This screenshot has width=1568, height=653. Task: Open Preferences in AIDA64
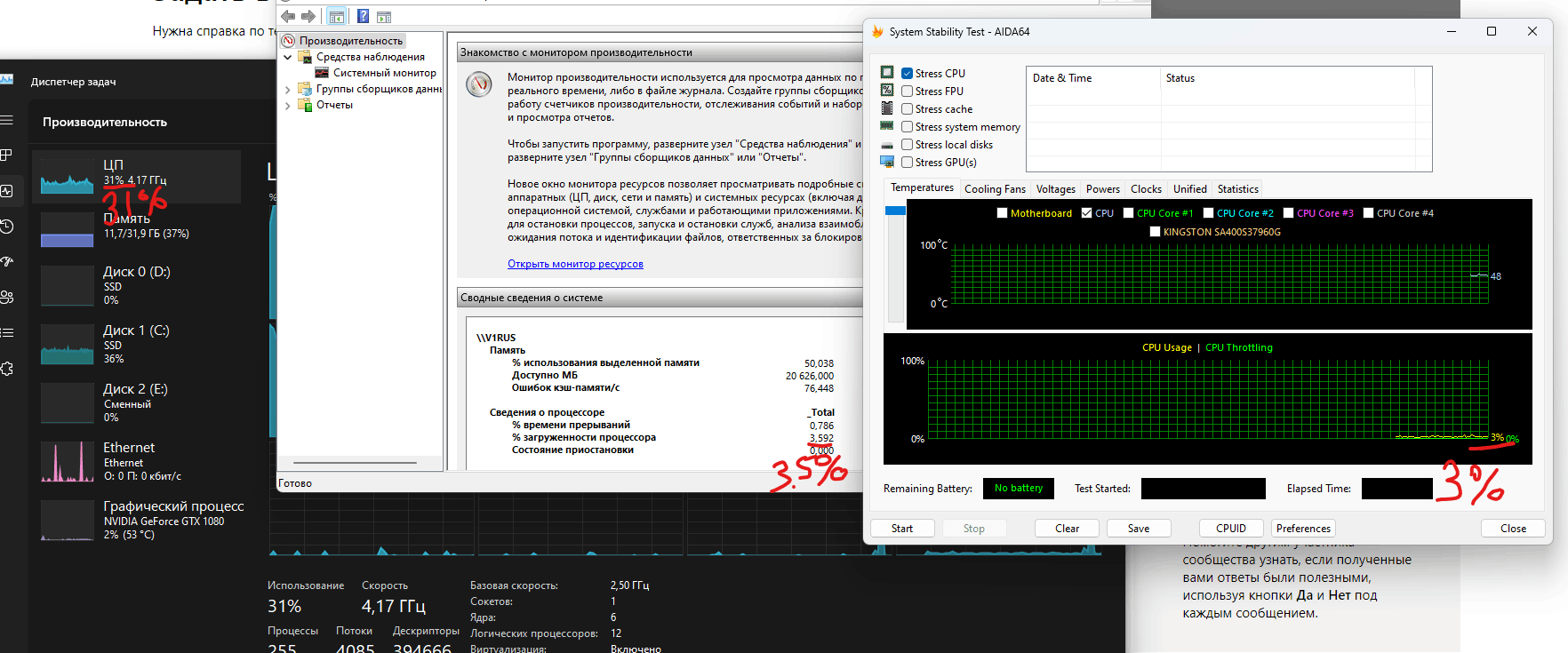(1304, 529)
